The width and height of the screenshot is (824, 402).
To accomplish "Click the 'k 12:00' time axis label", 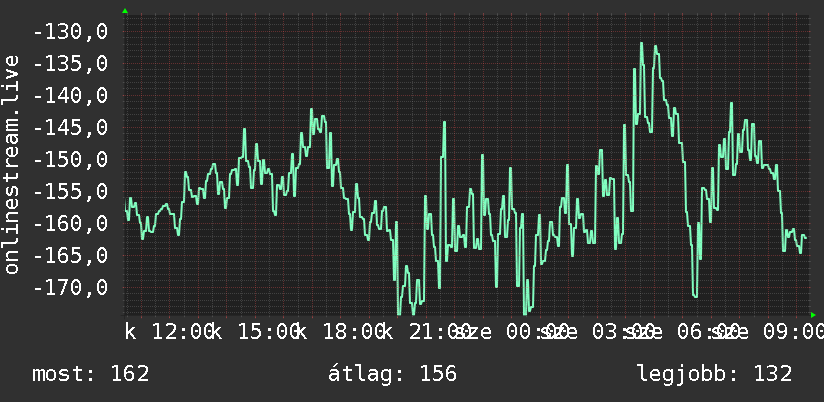I will [x=168, y=332].
